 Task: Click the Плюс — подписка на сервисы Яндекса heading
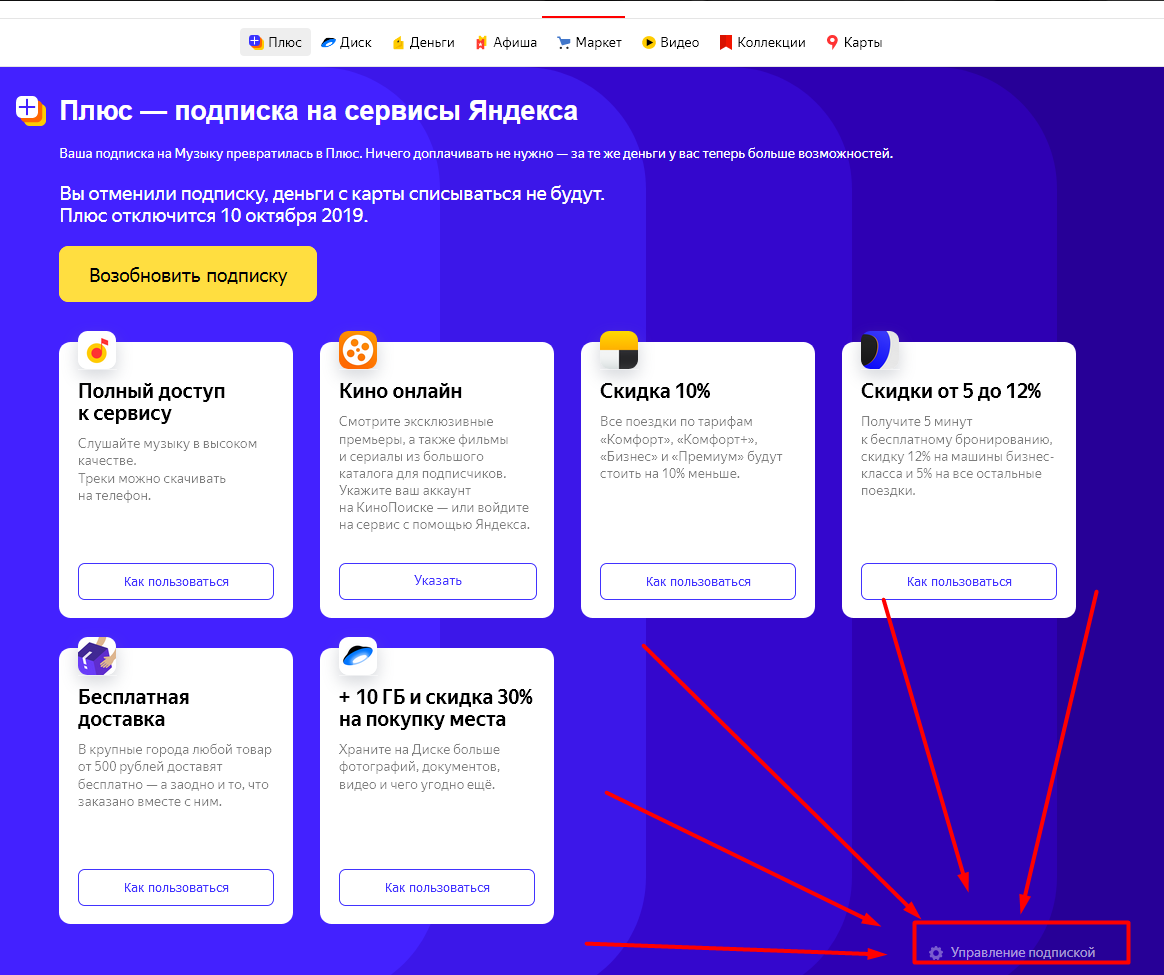pyautogui.click(x=318, y=111)
